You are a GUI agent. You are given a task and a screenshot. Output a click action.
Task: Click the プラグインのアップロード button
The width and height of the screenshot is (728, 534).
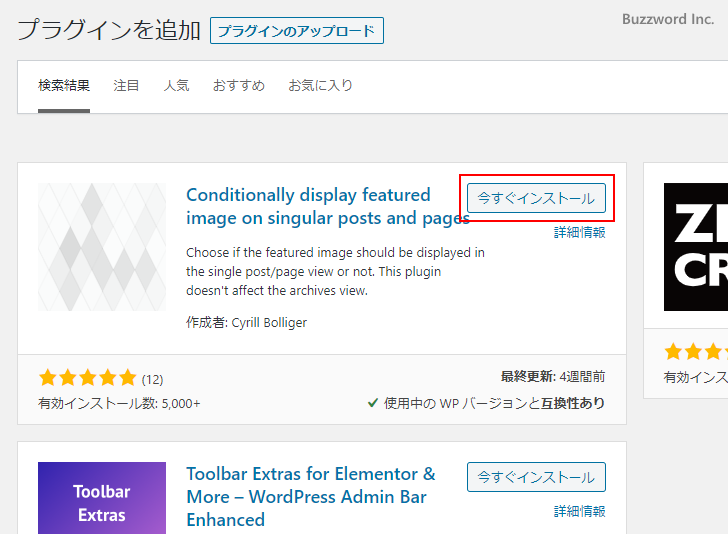(x=297, y=31)
